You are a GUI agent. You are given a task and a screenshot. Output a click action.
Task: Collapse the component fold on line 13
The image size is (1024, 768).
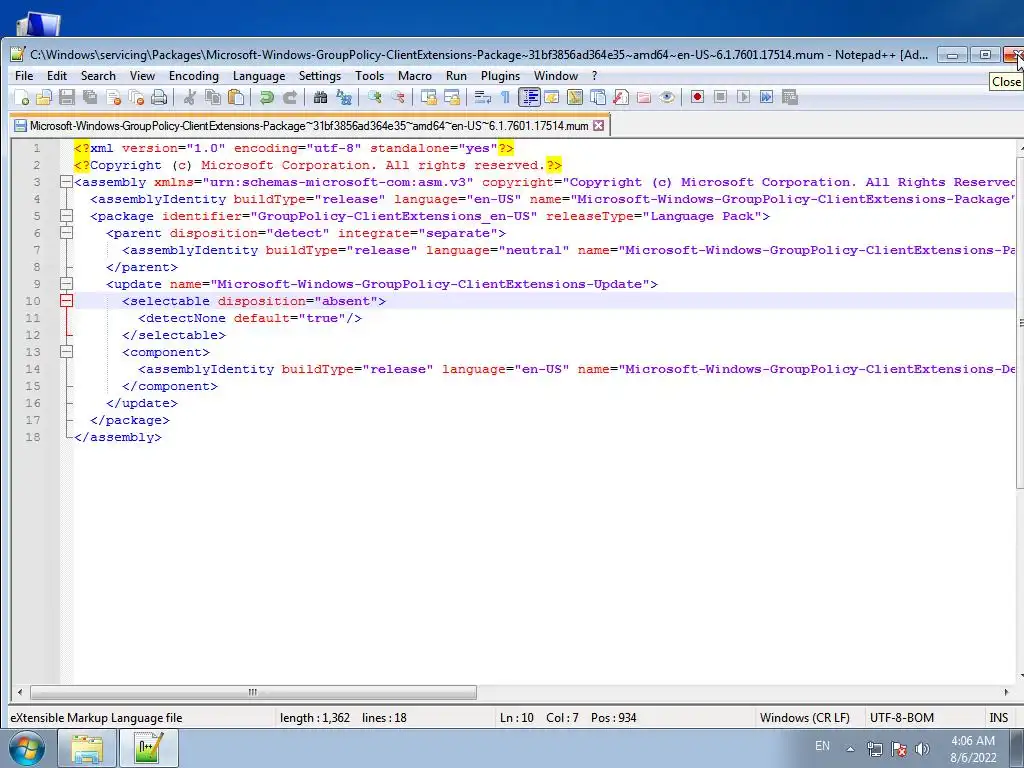tap(66, 352)
